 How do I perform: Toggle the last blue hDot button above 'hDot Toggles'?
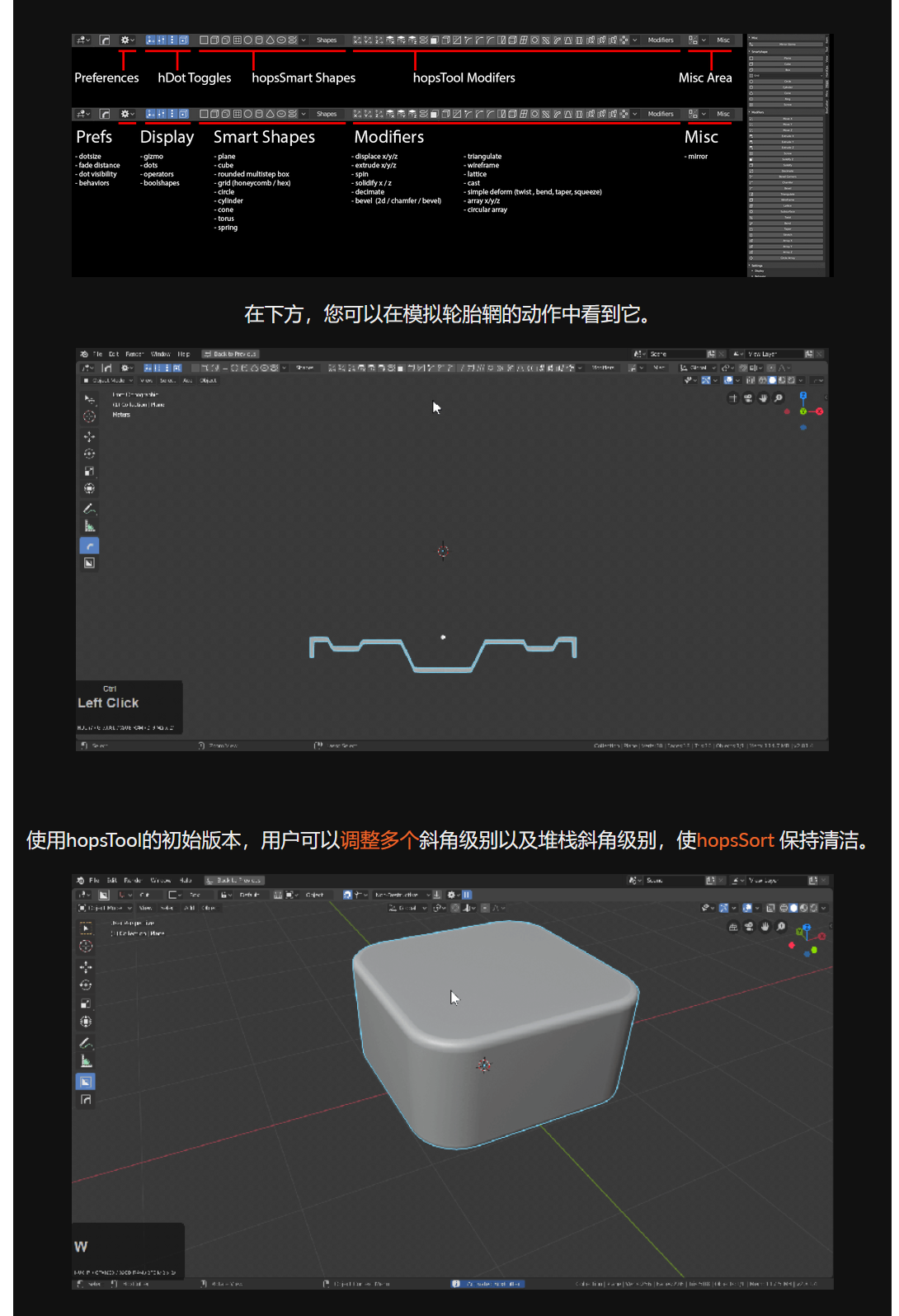point(183,40)
